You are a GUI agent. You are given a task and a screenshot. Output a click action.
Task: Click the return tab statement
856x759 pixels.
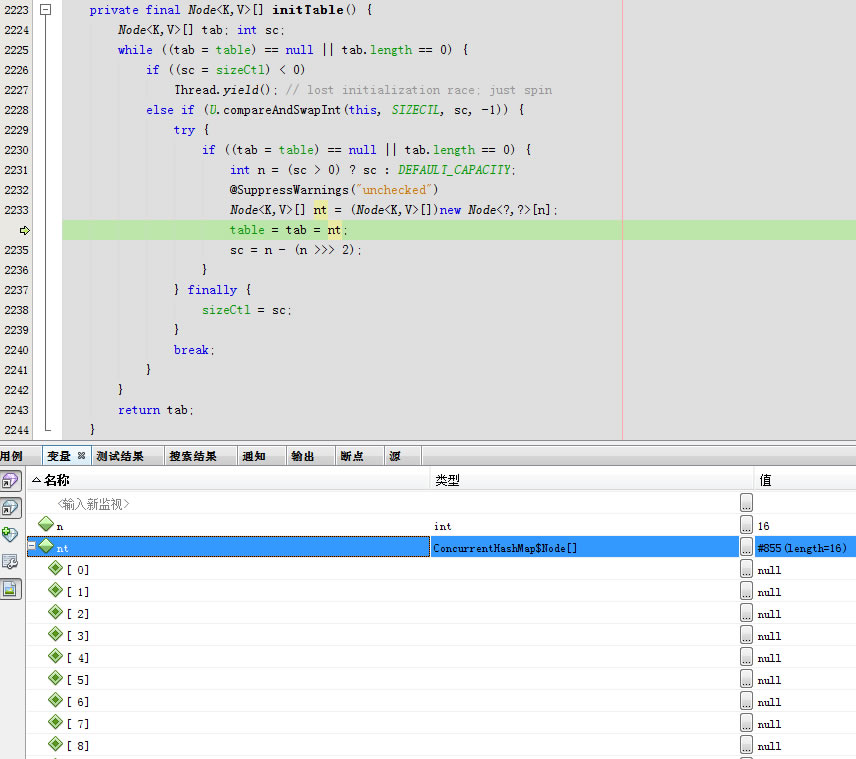point(156,410)
